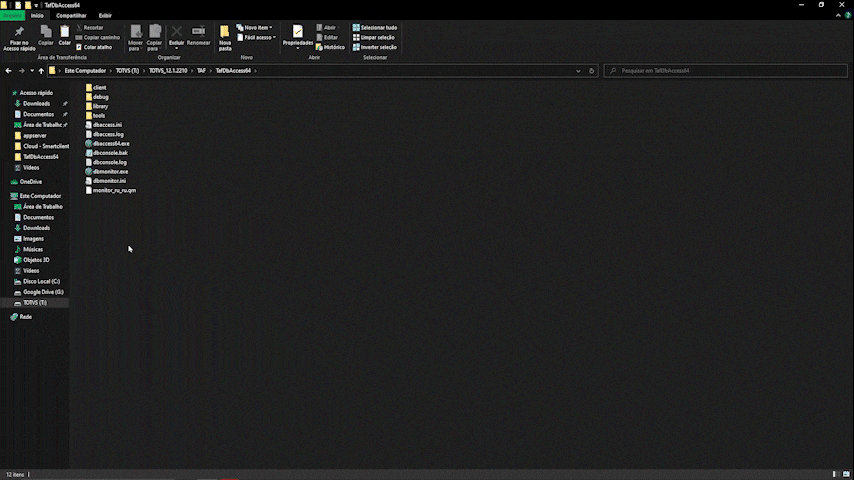Click Colar atalho option
The width and height of the screenshot is (854, 480).
94,47
